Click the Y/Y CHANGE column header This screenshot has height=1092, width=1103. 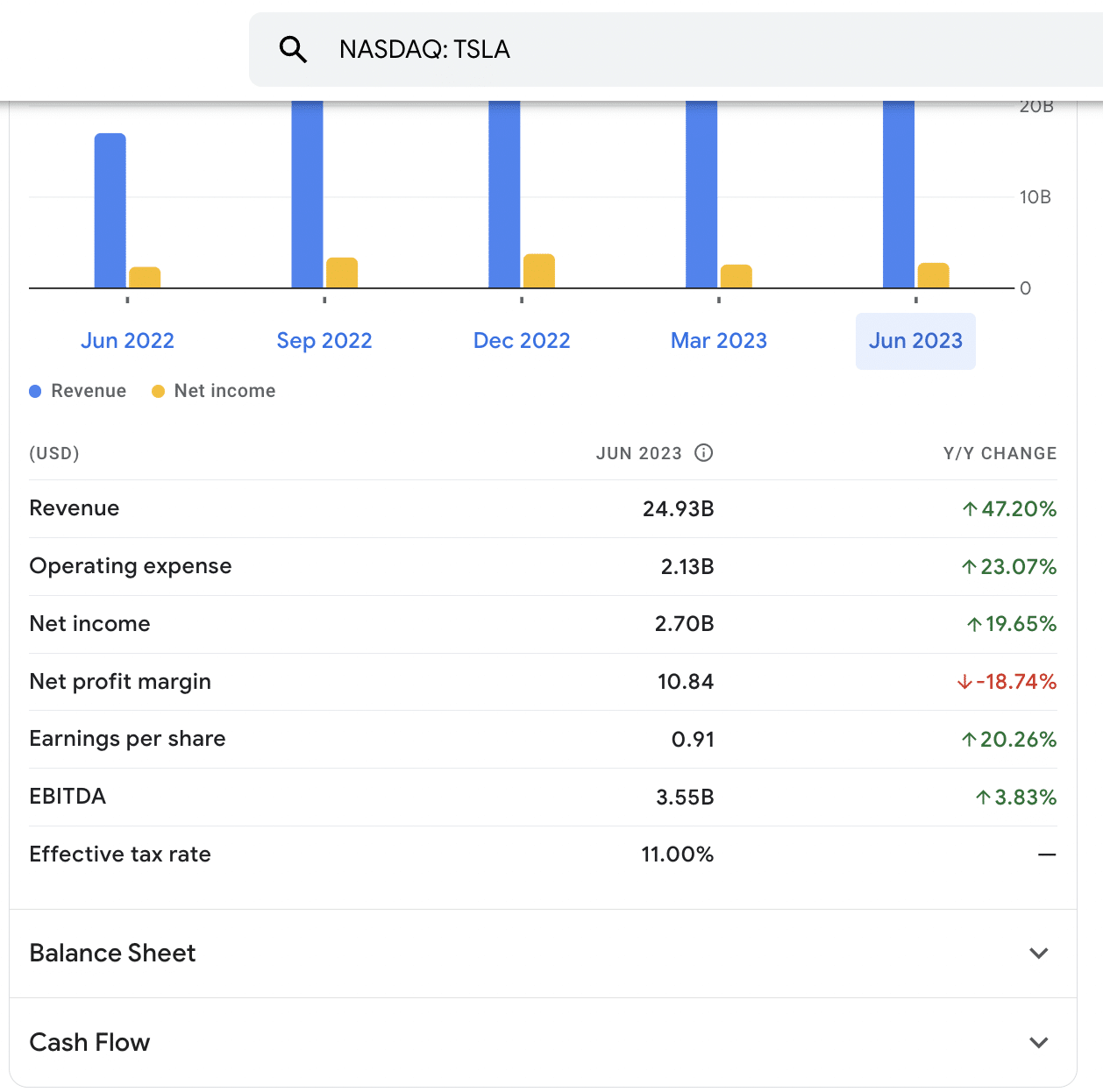(x=1000, y=453)
